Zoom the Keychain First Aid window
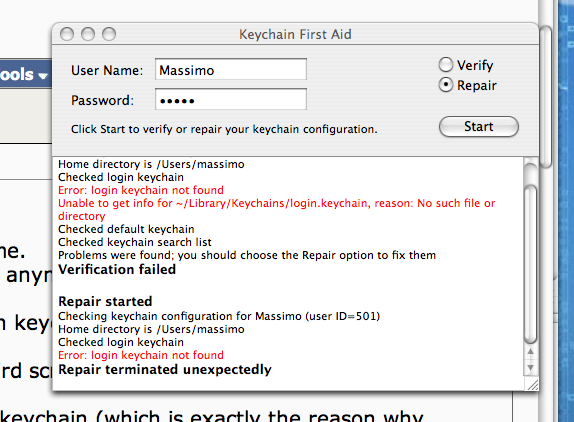The width and height of the screenshot is (574, 422). coord(109,34)
